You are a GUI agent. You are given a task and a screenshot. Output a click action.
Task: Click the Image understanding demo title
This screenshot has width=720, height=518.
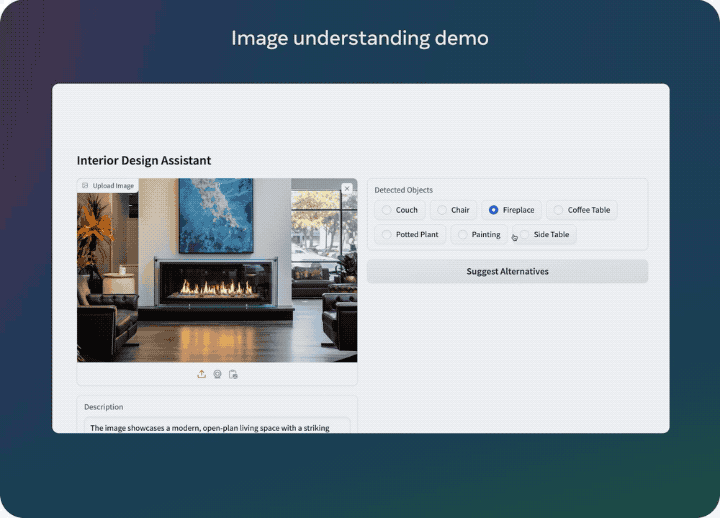point(360,38)
